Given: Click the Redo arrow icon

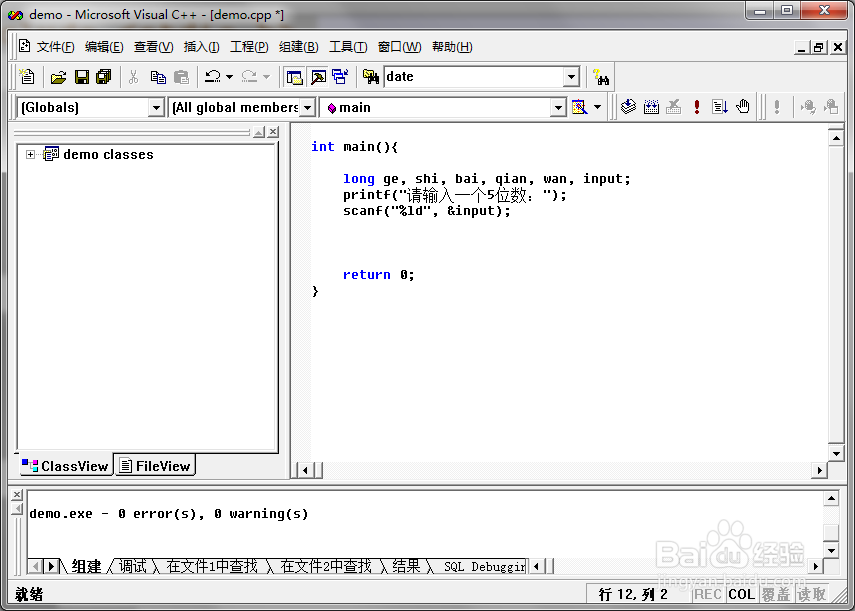Looking at the screenshot, I should click(249, 77).
